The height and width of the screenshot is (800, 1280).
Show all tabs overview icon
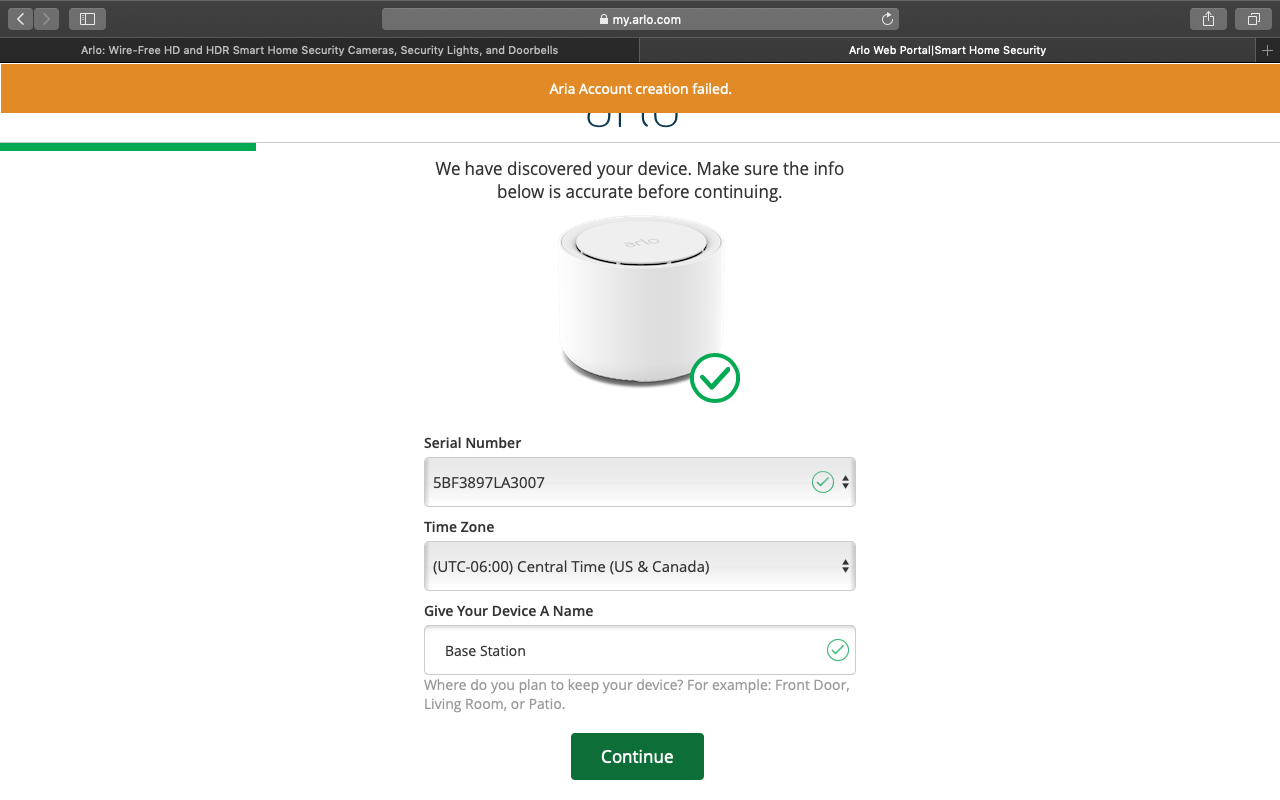point(1253,19)
